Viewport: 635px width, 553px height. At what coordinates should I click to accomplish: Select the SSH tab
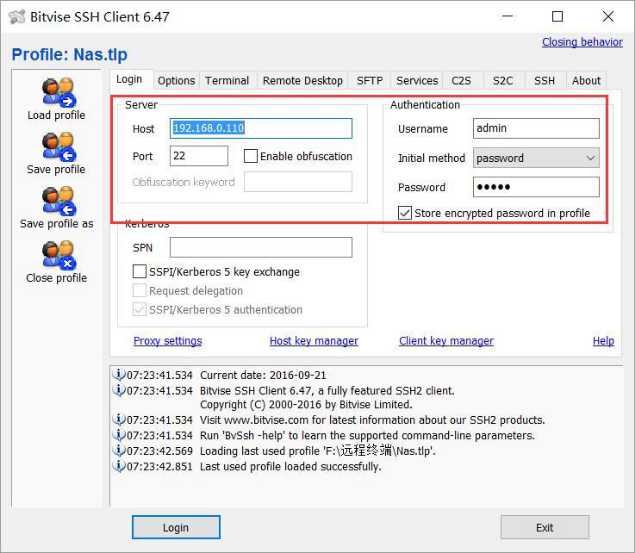pos(544,81)
